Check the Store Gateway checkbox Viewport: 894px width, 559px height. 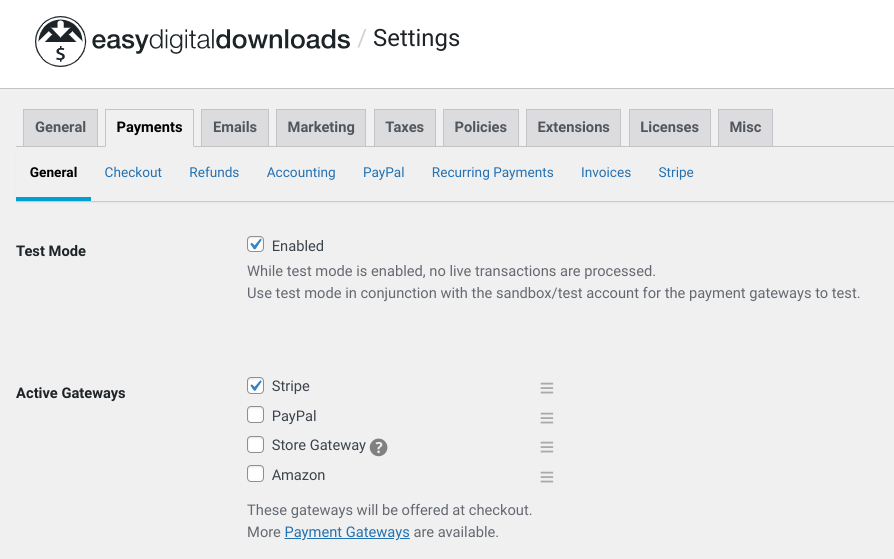click(x=256, y=445)
